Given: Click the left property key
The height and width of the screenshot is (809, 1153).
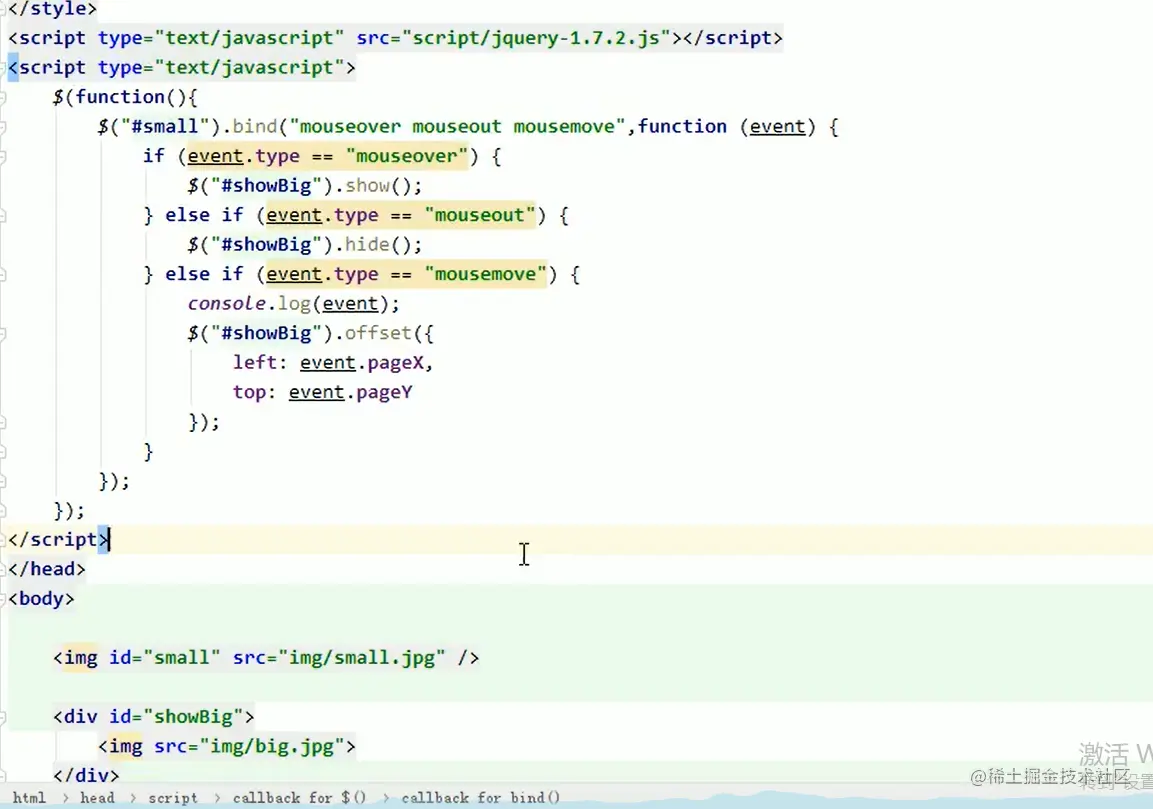Looking at the screenshot, I should pyautogui.click(x=254, y=363).
